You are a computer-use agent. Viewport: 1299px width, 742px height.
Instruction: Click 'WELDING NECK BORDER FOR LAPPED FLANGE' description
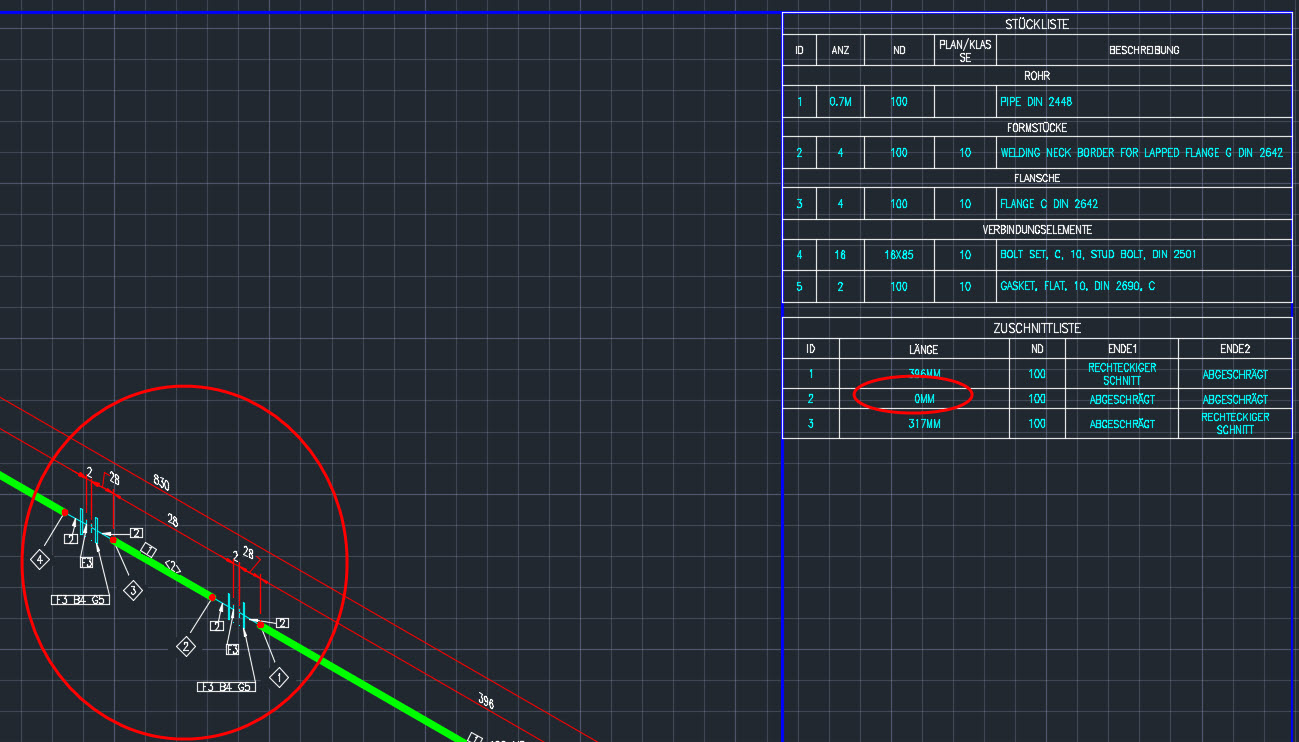[x=1141, y=153]
